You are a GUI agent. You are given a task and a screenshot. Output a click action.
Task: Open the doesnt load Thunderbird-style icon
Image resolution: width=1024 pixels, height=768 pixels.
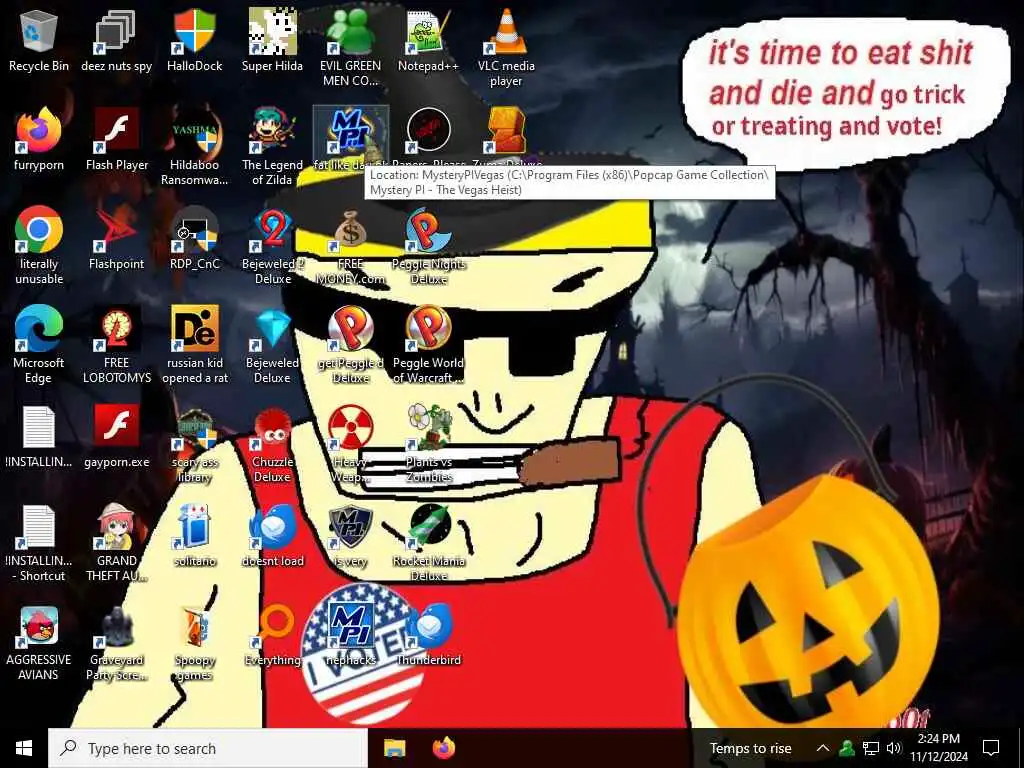point(272,536)
